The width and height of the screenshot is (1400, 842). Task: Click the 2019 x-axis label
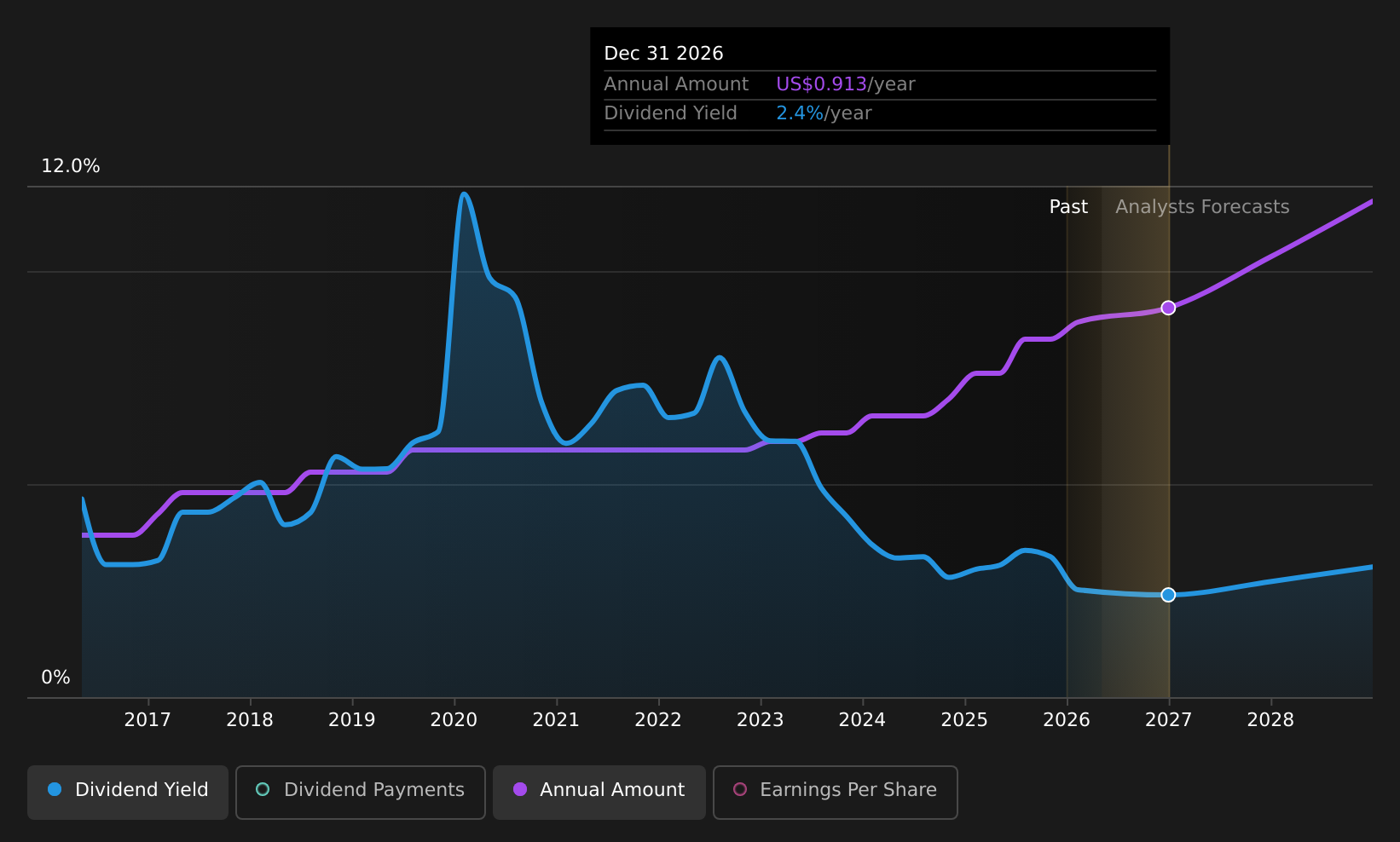[352, 720]
